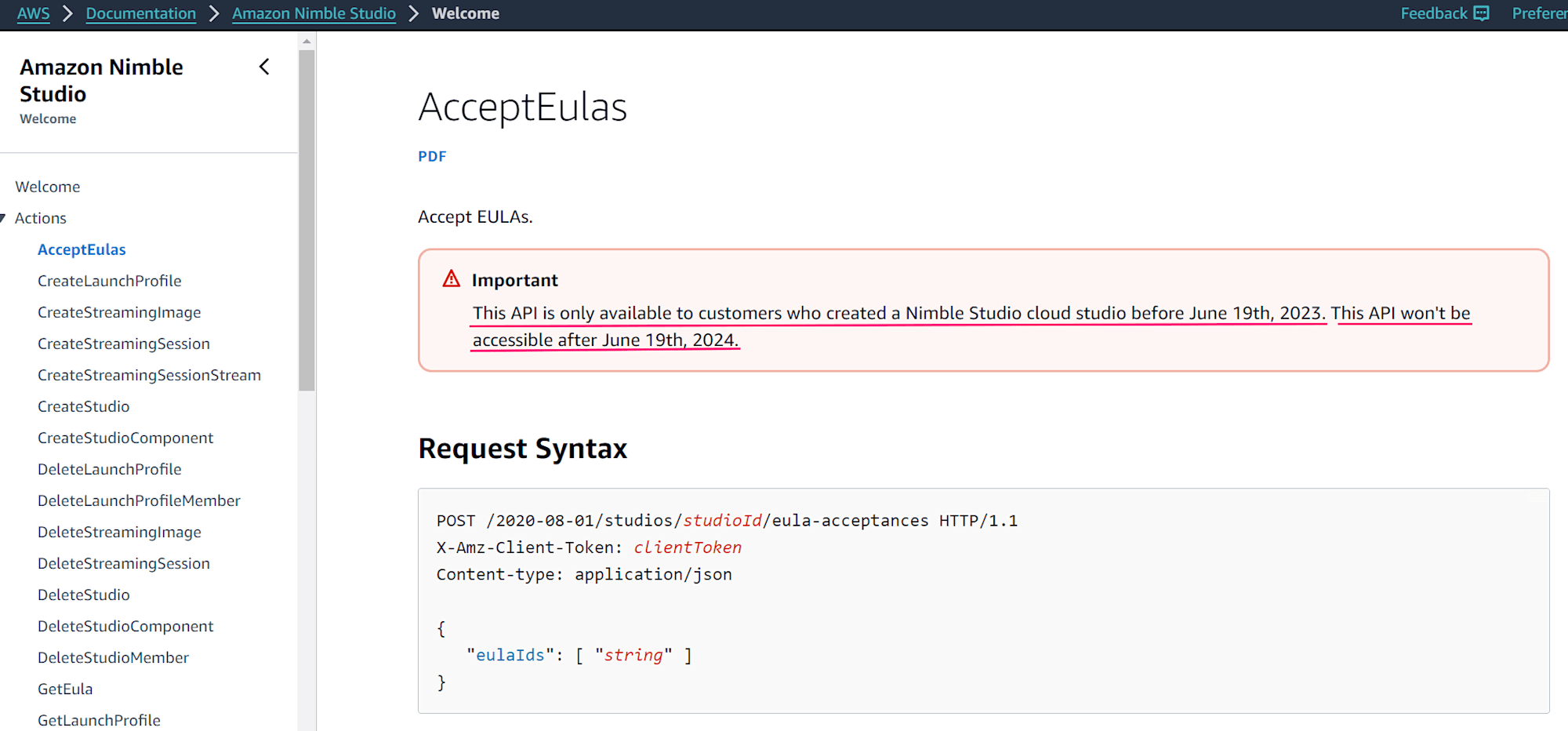The image size is (1568, 731).
Task: Open DeleteStudioMember in the sidebar
Action: point(113,657)
